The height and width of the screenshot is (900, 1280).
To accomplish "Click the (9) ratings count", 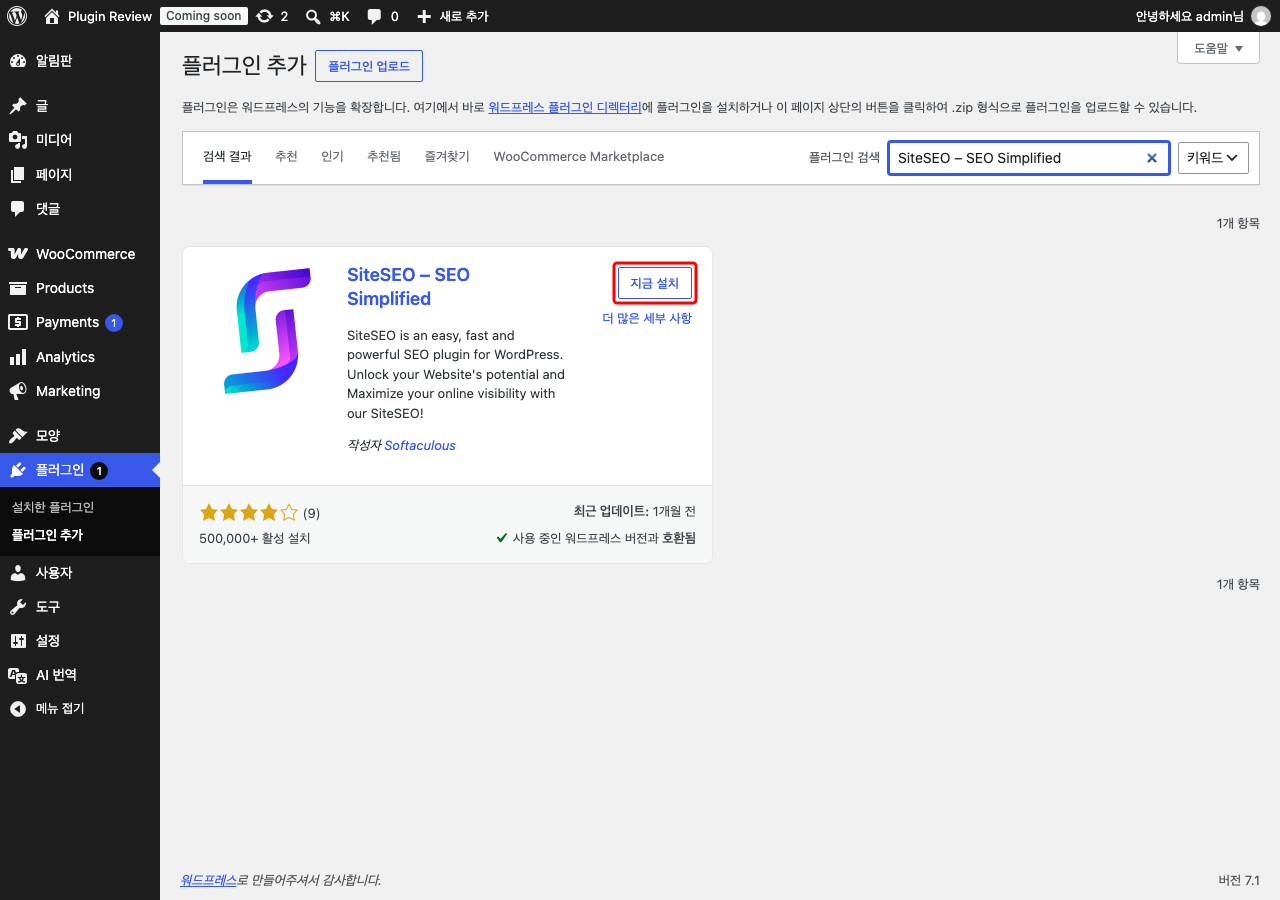I will click(311, 514).
